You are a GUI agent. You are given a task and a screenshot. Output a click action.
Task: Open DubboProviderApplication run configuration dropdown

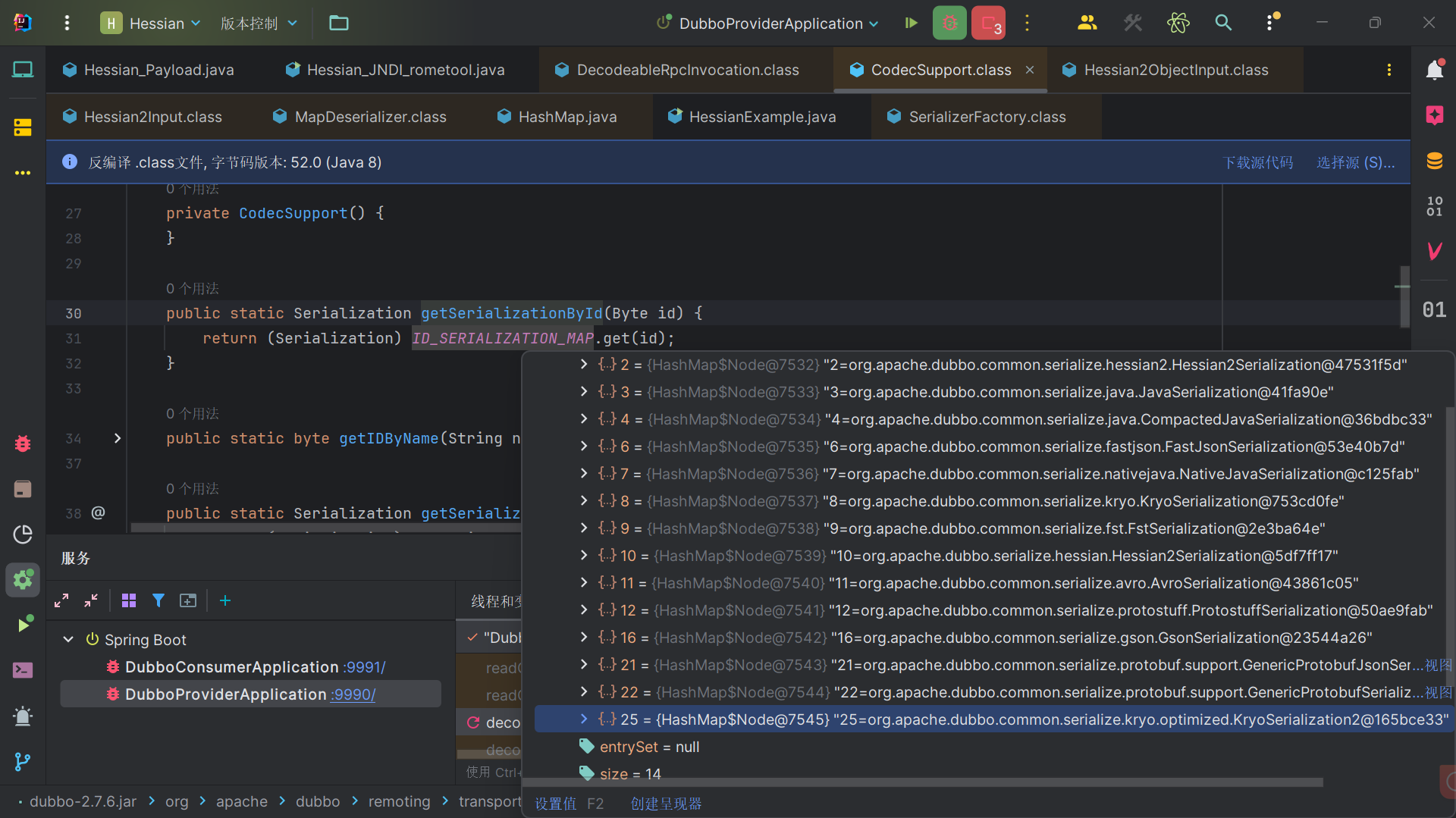pyautogui.click(x=769, y=23)
